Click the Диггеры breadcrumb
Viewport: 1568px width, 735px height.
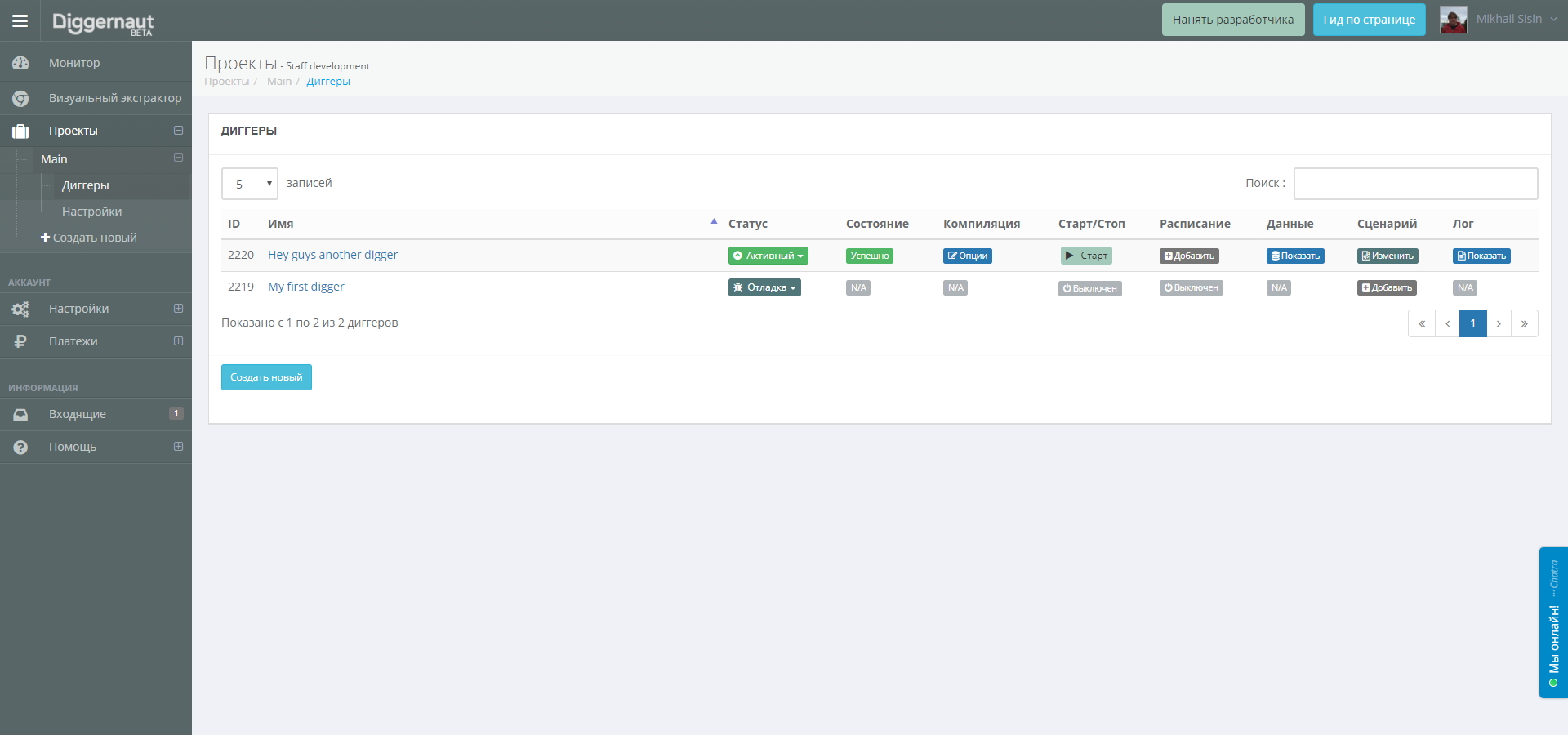coord(328,81)
